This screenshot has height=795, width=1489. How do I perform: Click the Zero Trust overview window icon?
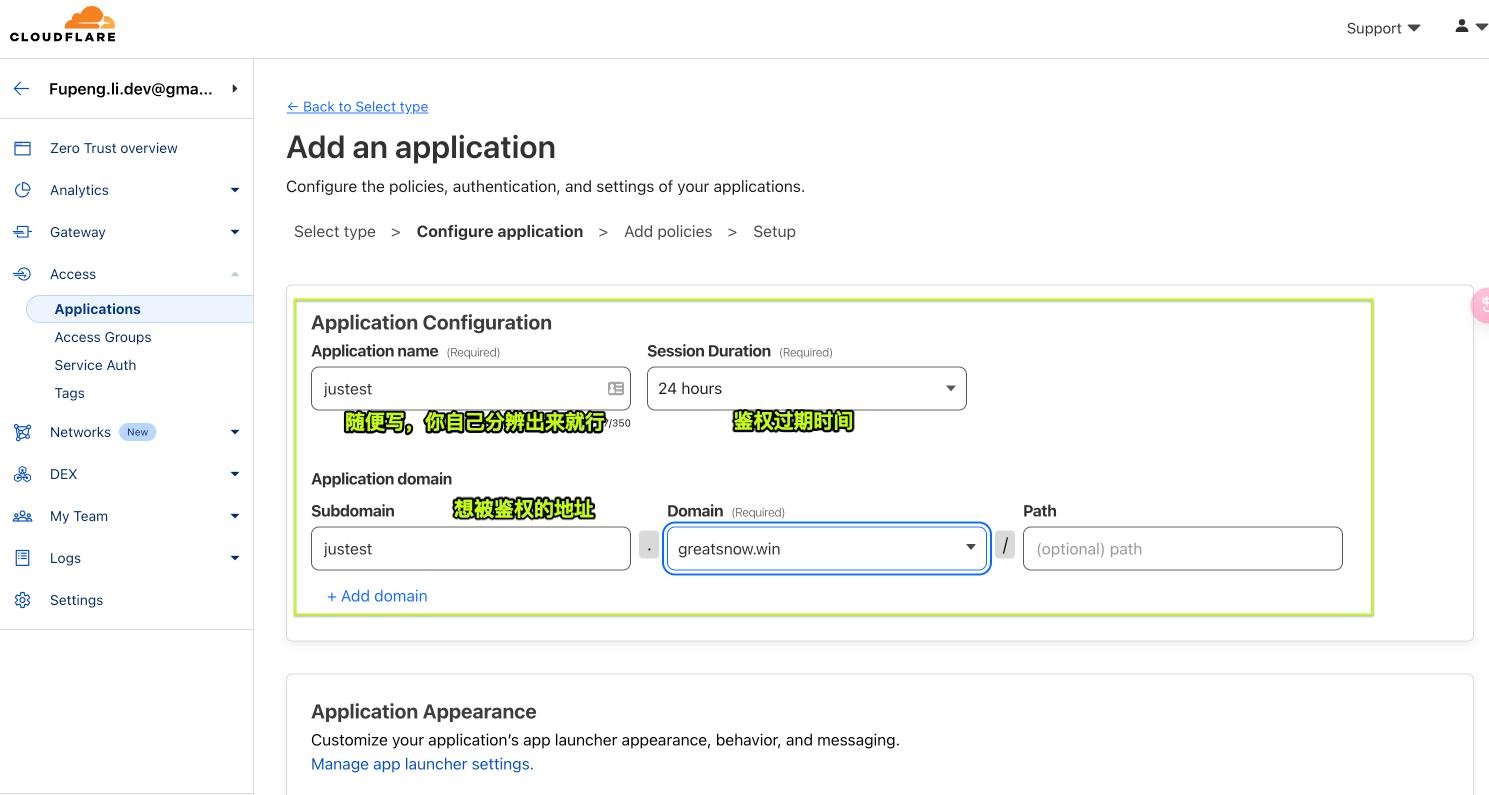[x=22, y=148]
